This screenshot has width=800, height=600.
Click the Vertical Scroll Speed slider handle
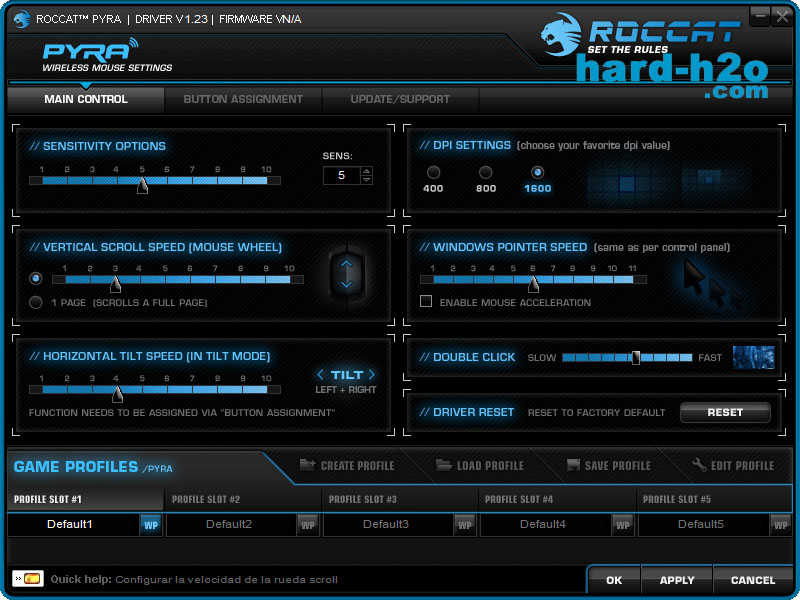116,284
